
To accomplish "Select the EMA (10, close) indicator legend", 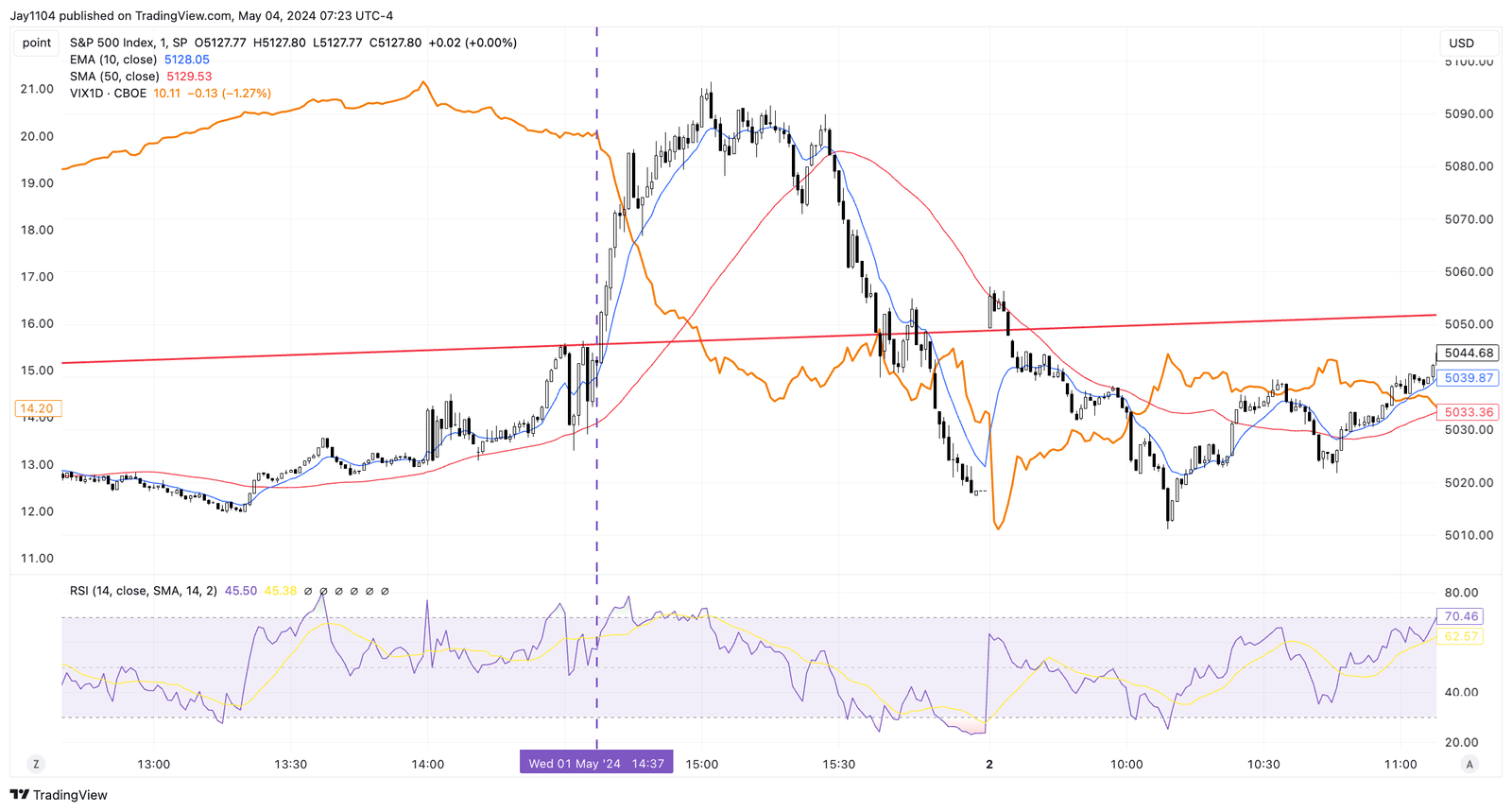I will pos(113,60).
